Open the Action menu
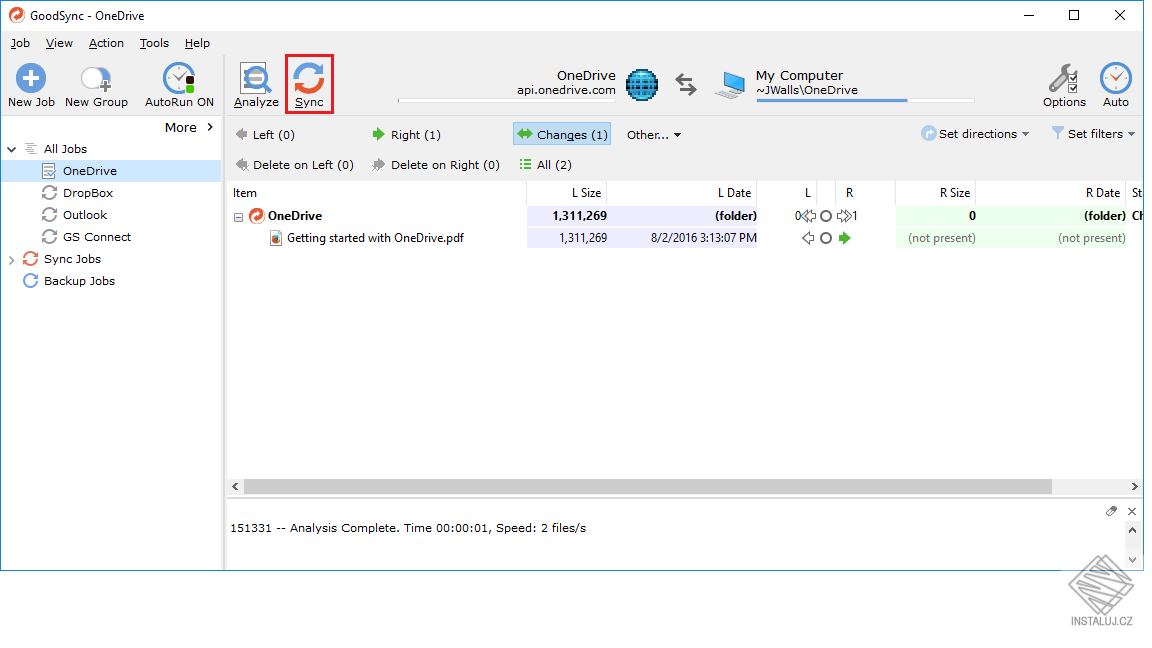 106,43
